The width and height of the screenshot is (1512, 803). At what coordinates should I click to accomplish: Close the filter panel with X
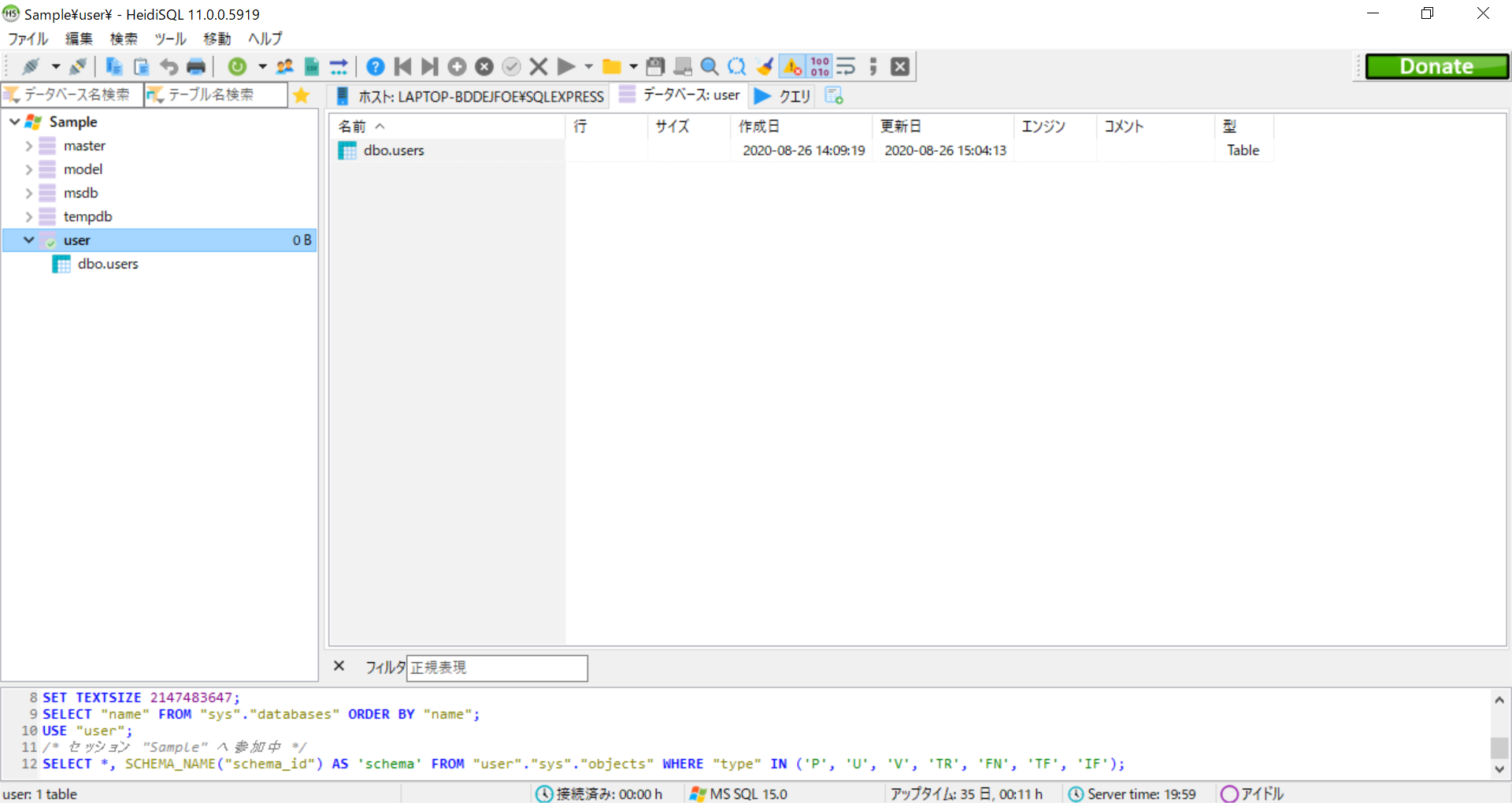(339, 666)
